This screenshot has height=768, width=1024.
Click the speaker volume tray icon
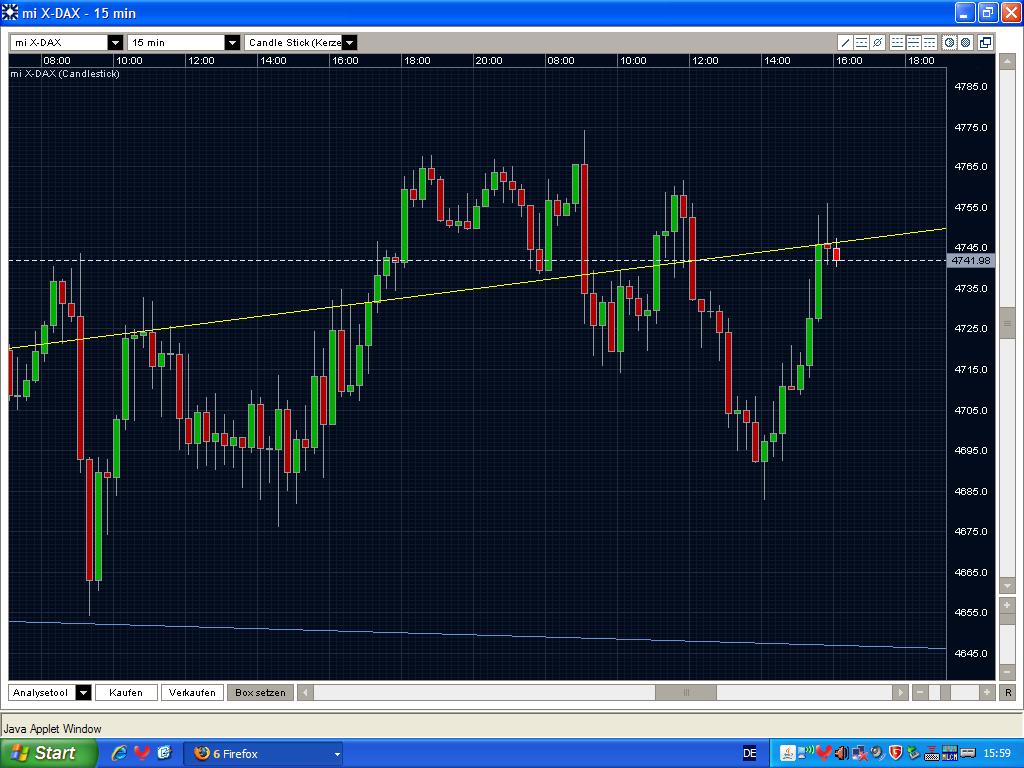pyautogui.click(x=842, y=753)
